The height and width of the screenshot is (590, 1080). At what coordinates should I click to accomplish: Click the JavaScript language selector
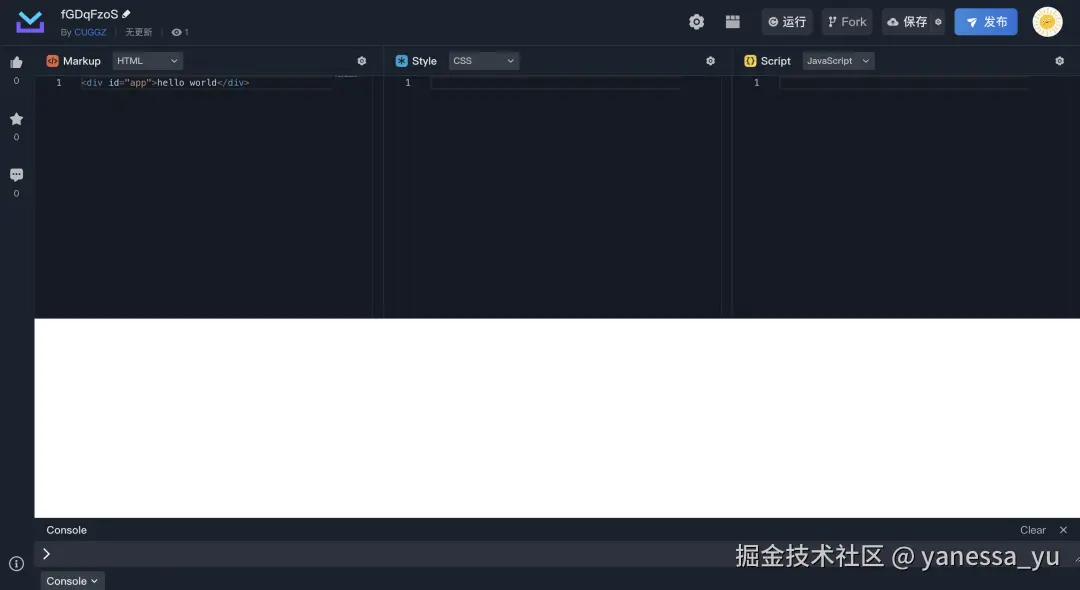click(x=838, y=60)
